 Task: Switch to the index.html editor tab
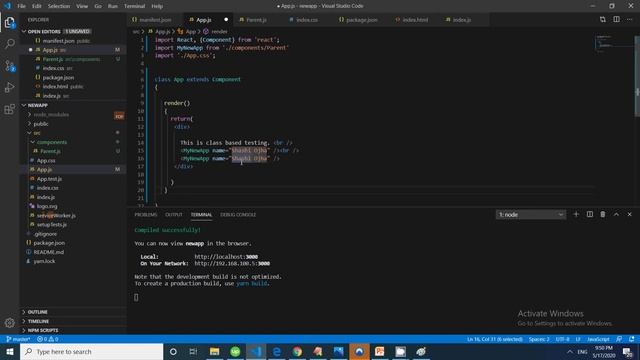click(415, 20)
